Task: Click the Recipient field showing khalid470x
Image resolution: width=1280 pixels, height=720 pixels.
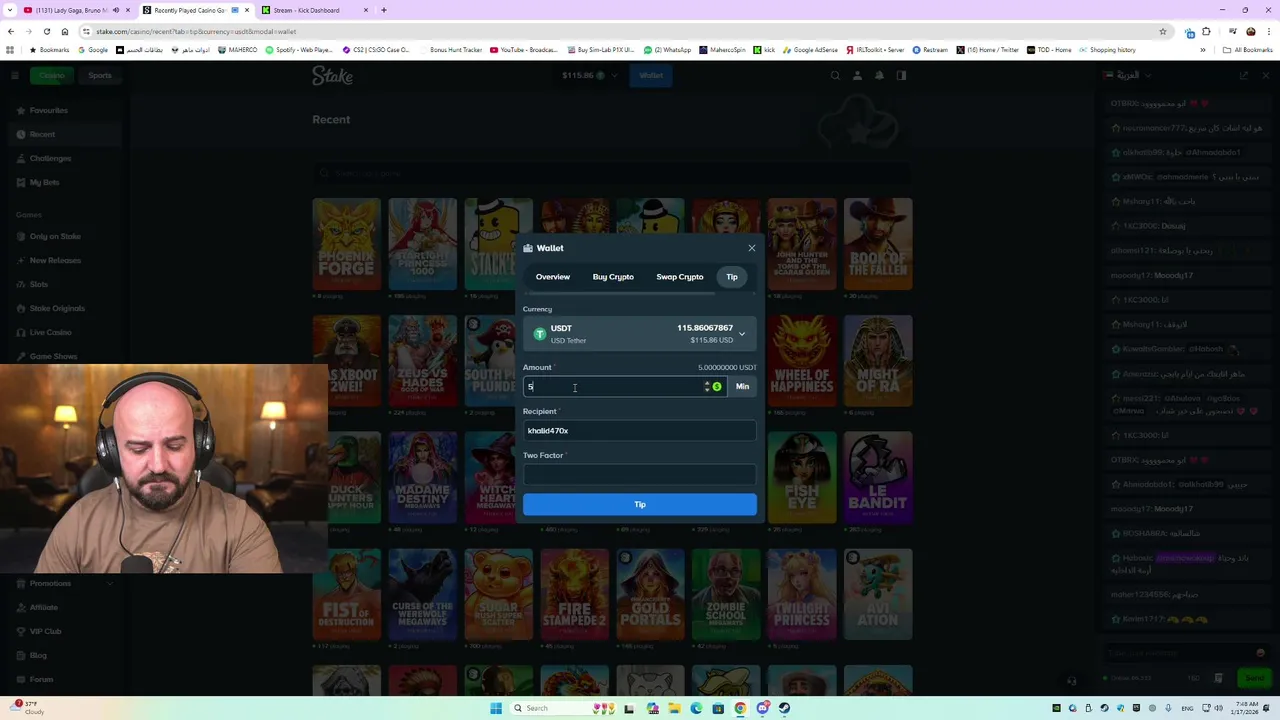Action: [x=640, y=431]
